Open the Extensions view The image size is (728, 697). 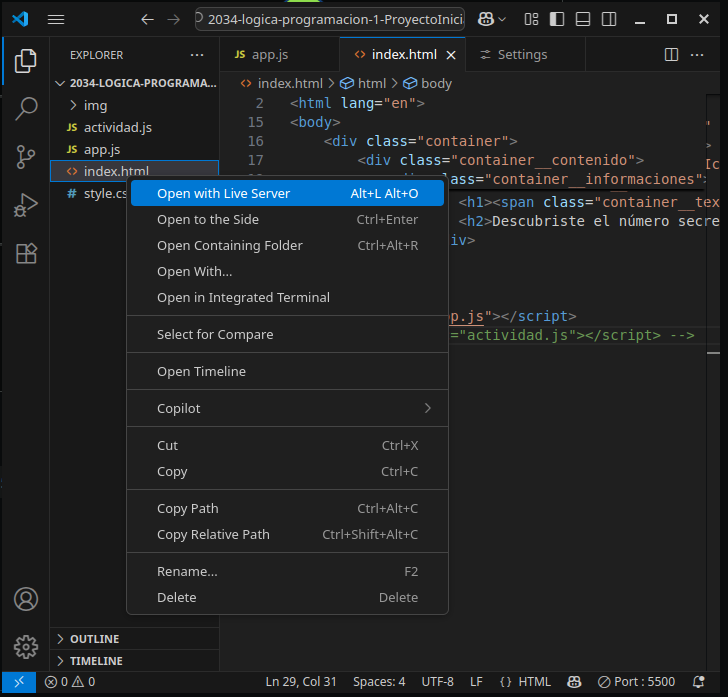pyautogui.click(x=26, y=254)
